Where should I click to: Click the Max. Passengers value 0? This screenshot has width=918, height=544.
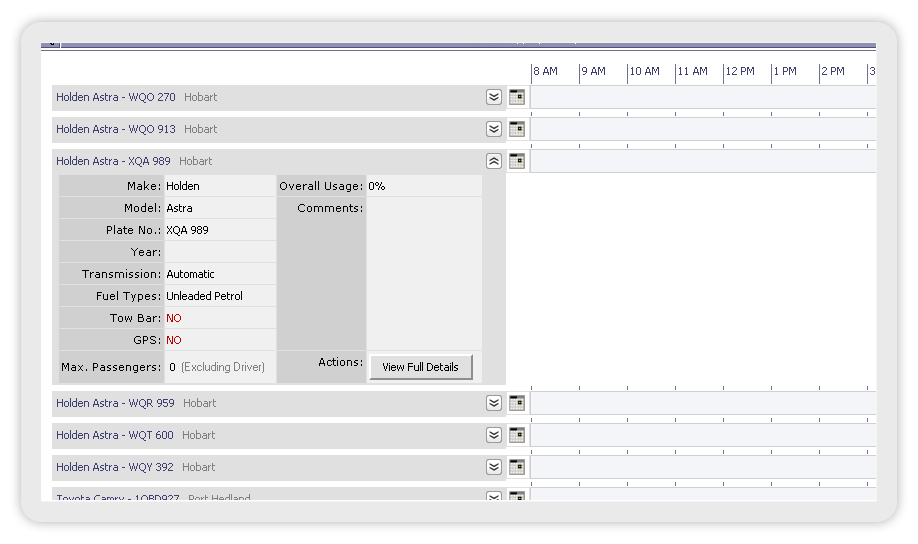click(x=172, y=367)
